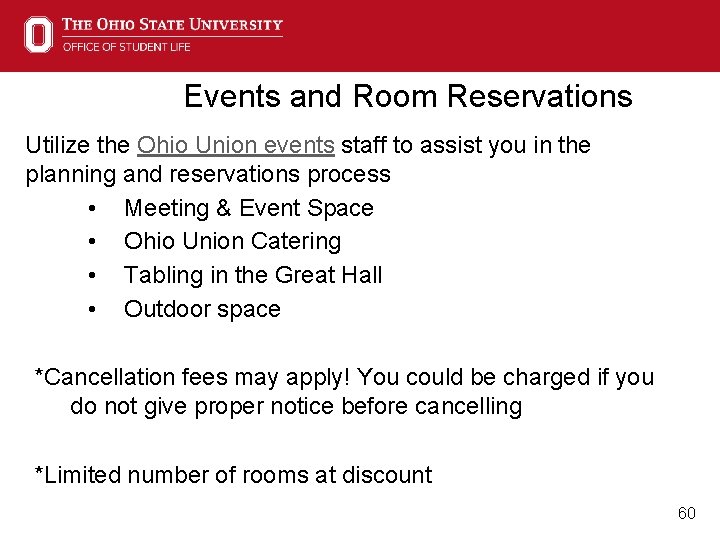Select the Tabling in the Great Hall item

click(x=253, y=275)
